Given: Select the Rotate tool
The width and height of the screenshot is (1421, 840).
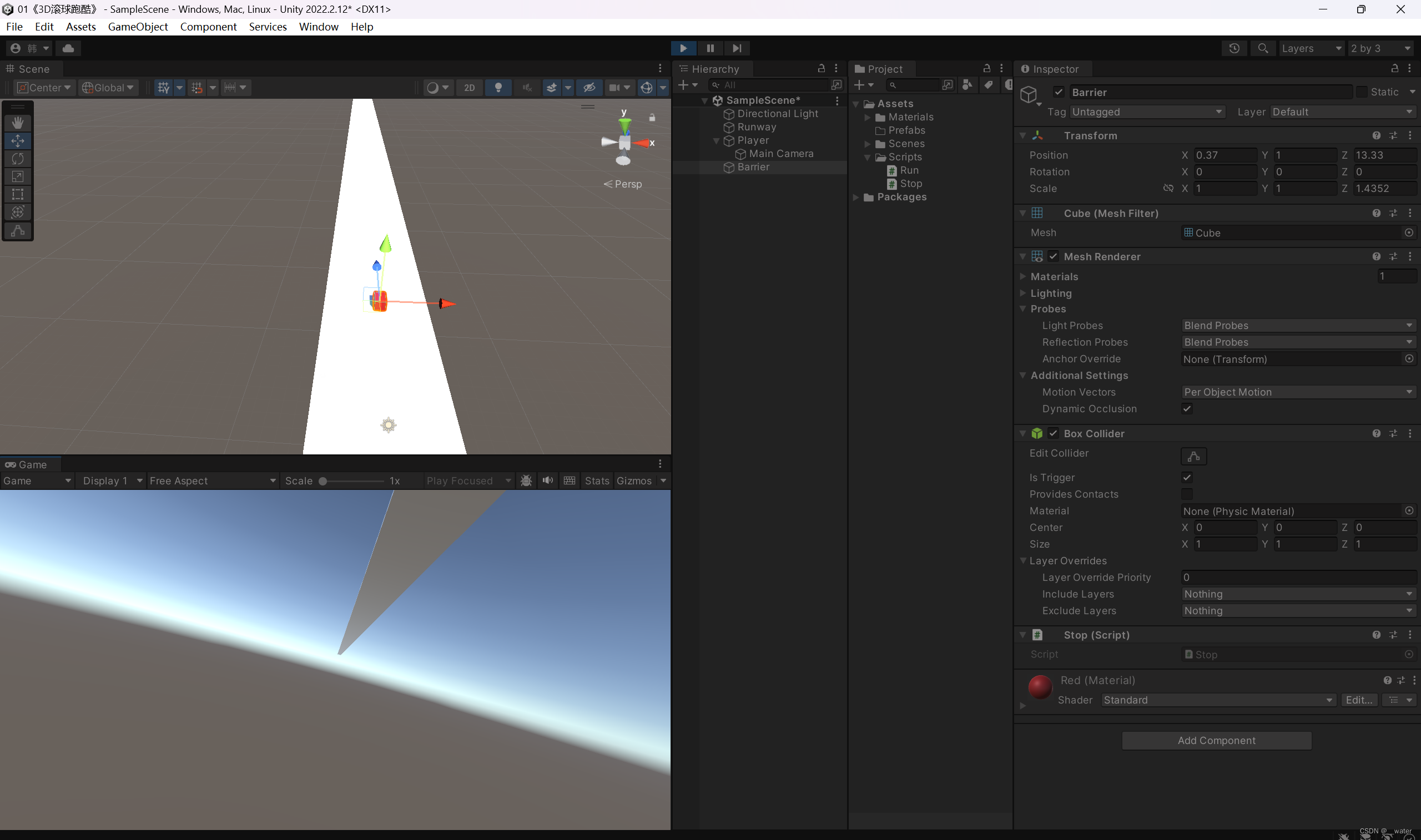Looking at the screenshot, I should (x=18, y=159).
